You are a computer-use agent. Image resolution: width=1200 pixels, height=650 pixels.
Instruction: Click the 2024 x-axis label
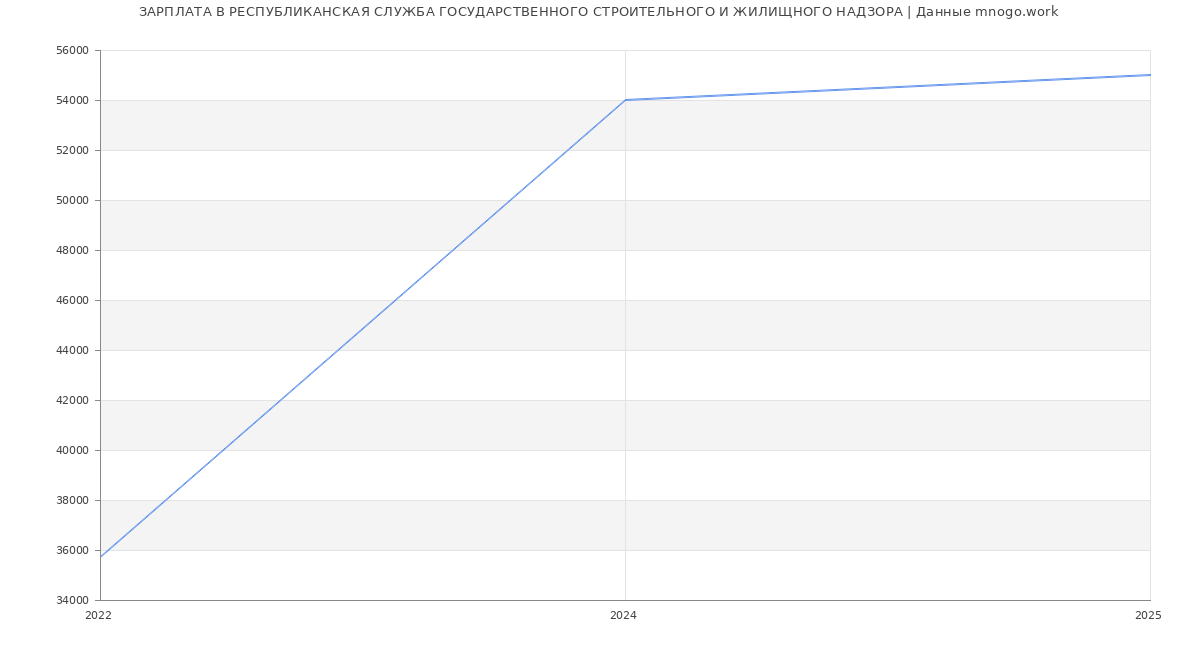pyautogui.click(x=623, y=616)
